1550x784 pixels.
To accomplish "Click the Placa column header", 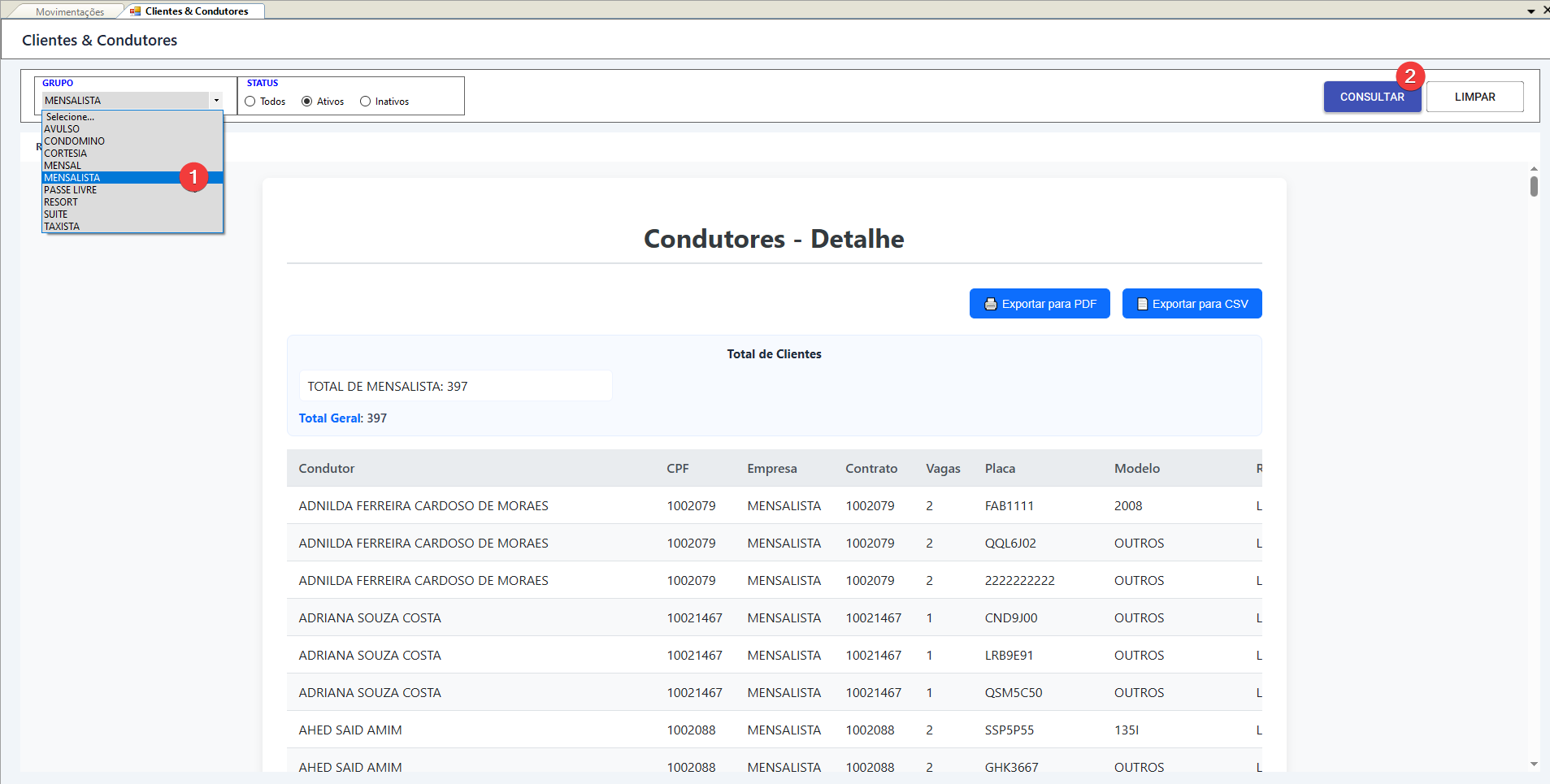I will click(x=1000, y=469).
